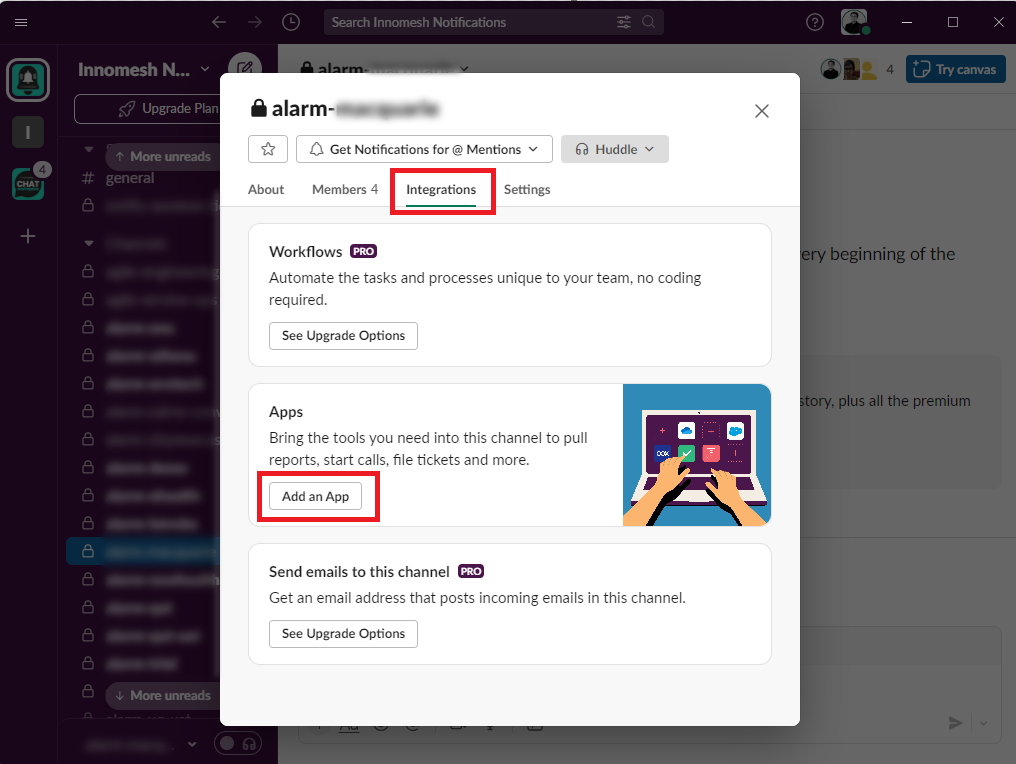Screen dimensions: 1016x764
Task: Open the hamburger menu in the title bar
Action: (21, 22)
